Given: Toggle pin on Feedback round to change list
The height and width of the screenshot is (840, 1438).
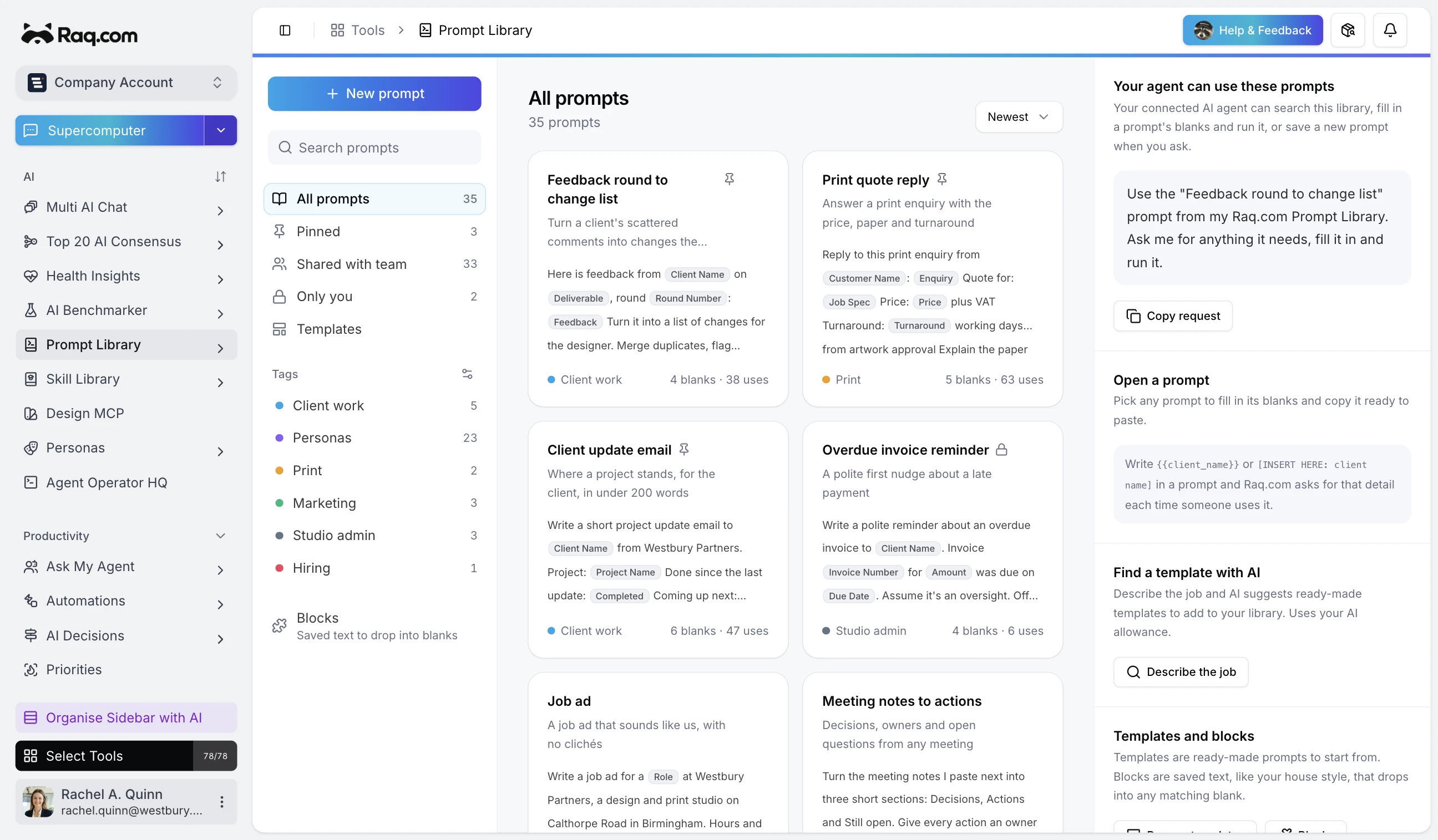Looking at the screenshot, I should [x=728, y=180].
